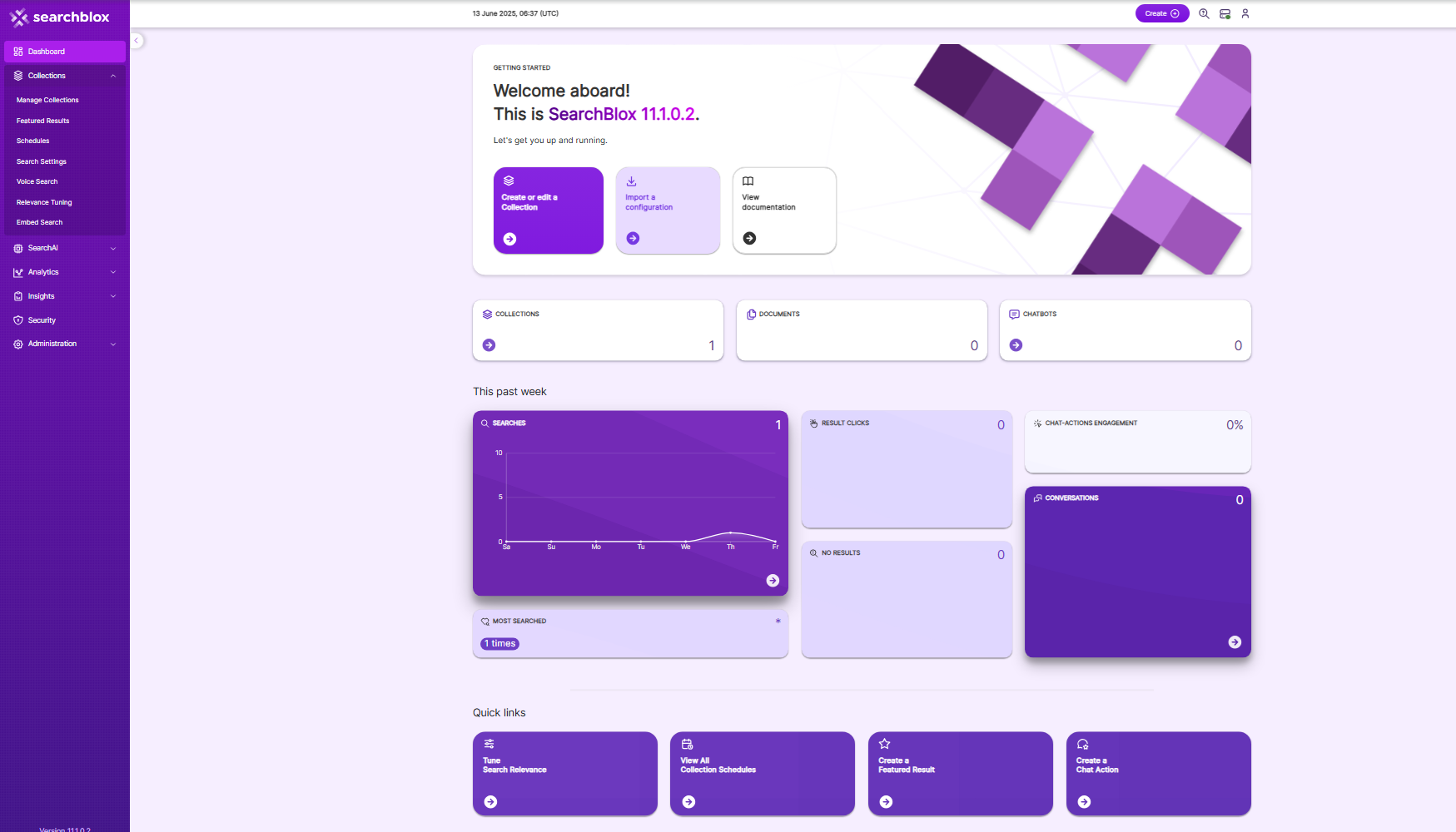Open View All Collection Schedules quick link
The height and width of the screenshot is (832, 1456).
pos(763,774)
